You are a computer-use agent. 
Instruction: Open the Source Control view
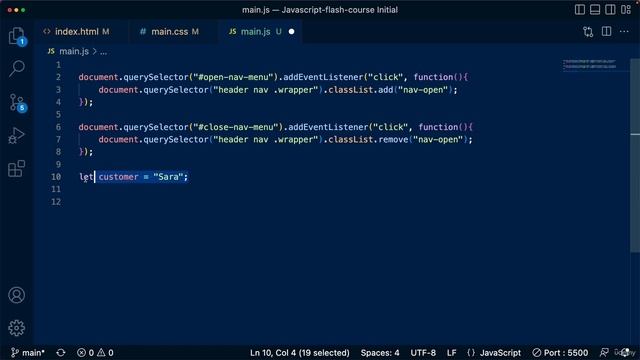point(17,102)
